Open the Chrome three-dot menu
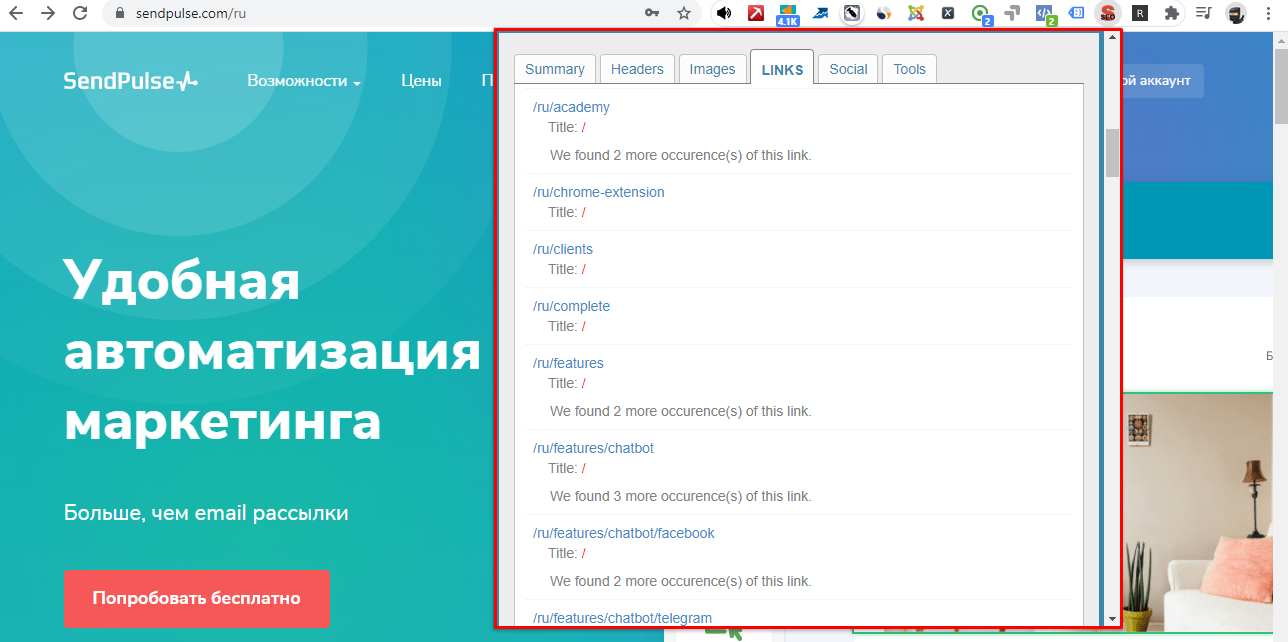1288x642 pixels. pyautogui.click(x=1270, y=13)
